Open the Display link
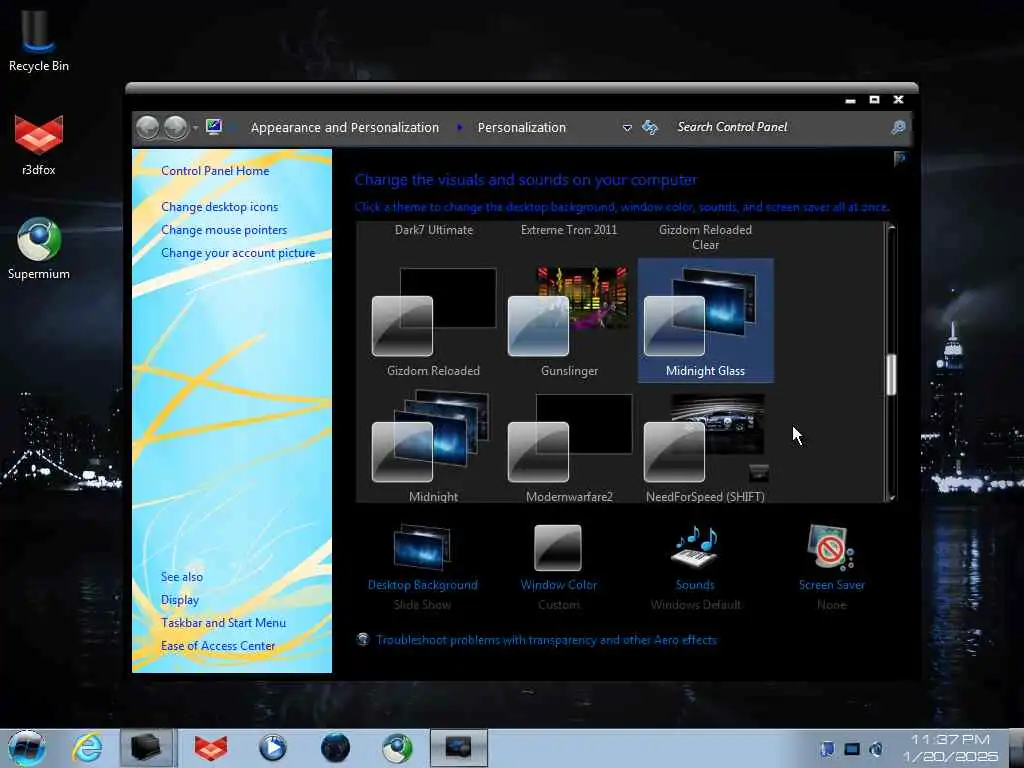This screenshot has width=1024, height=768. pos(180,600)
